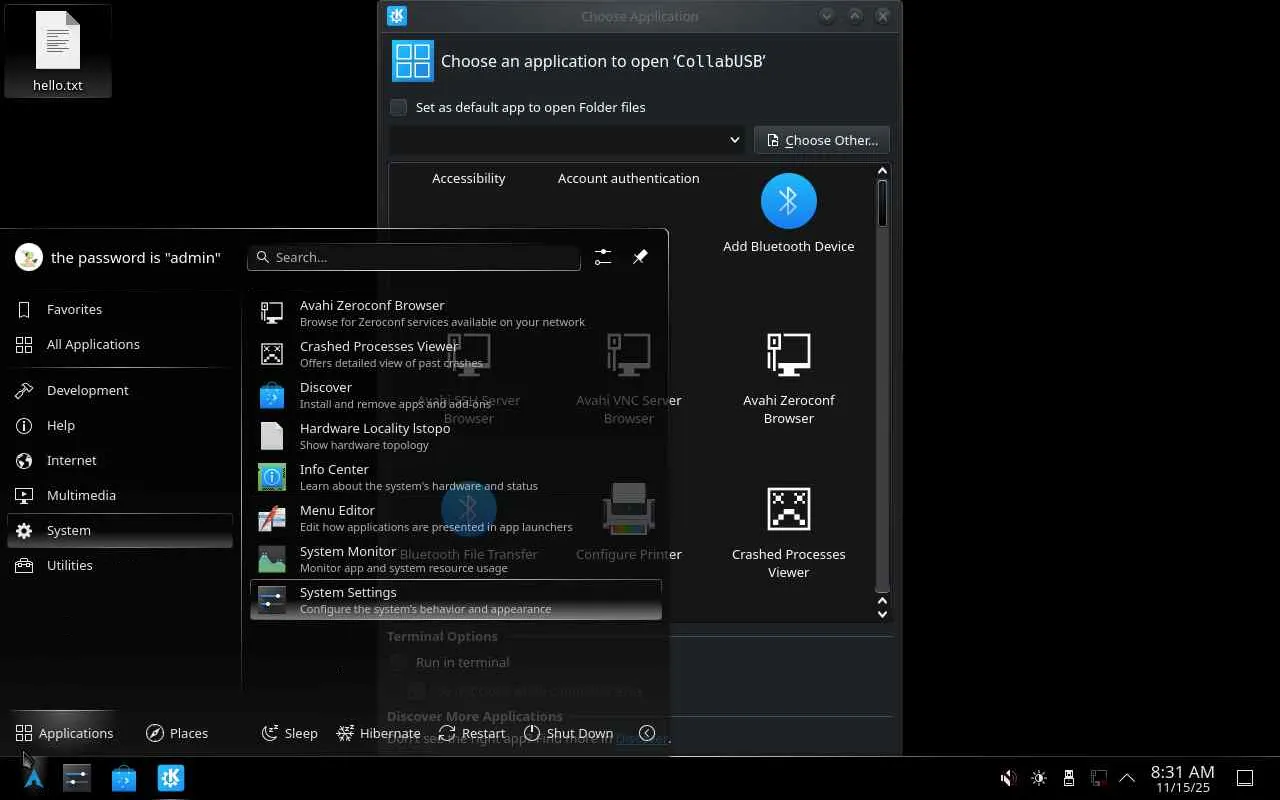
Task: Open the muted volume tray icon
Action: coord(1009,778)
